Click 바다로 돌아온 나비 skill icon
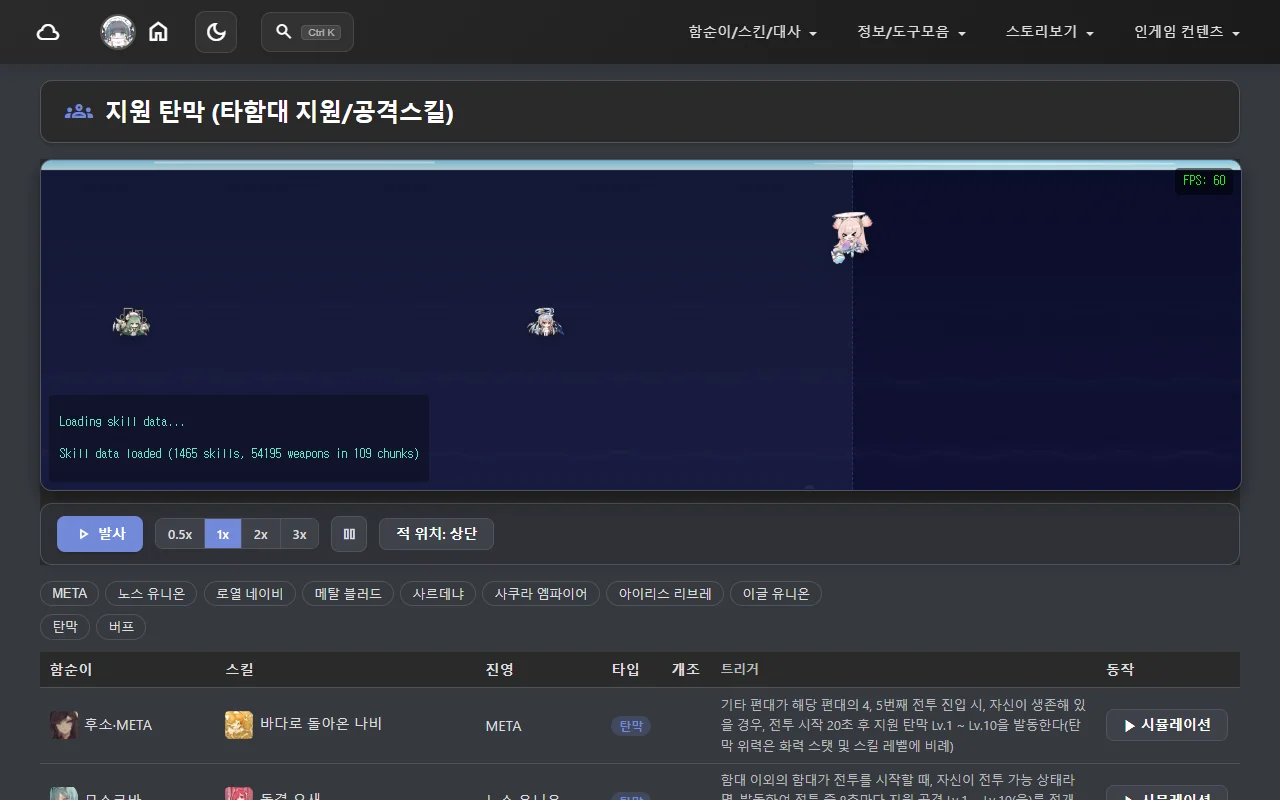 pyautogui.click(x=239, y=725)
